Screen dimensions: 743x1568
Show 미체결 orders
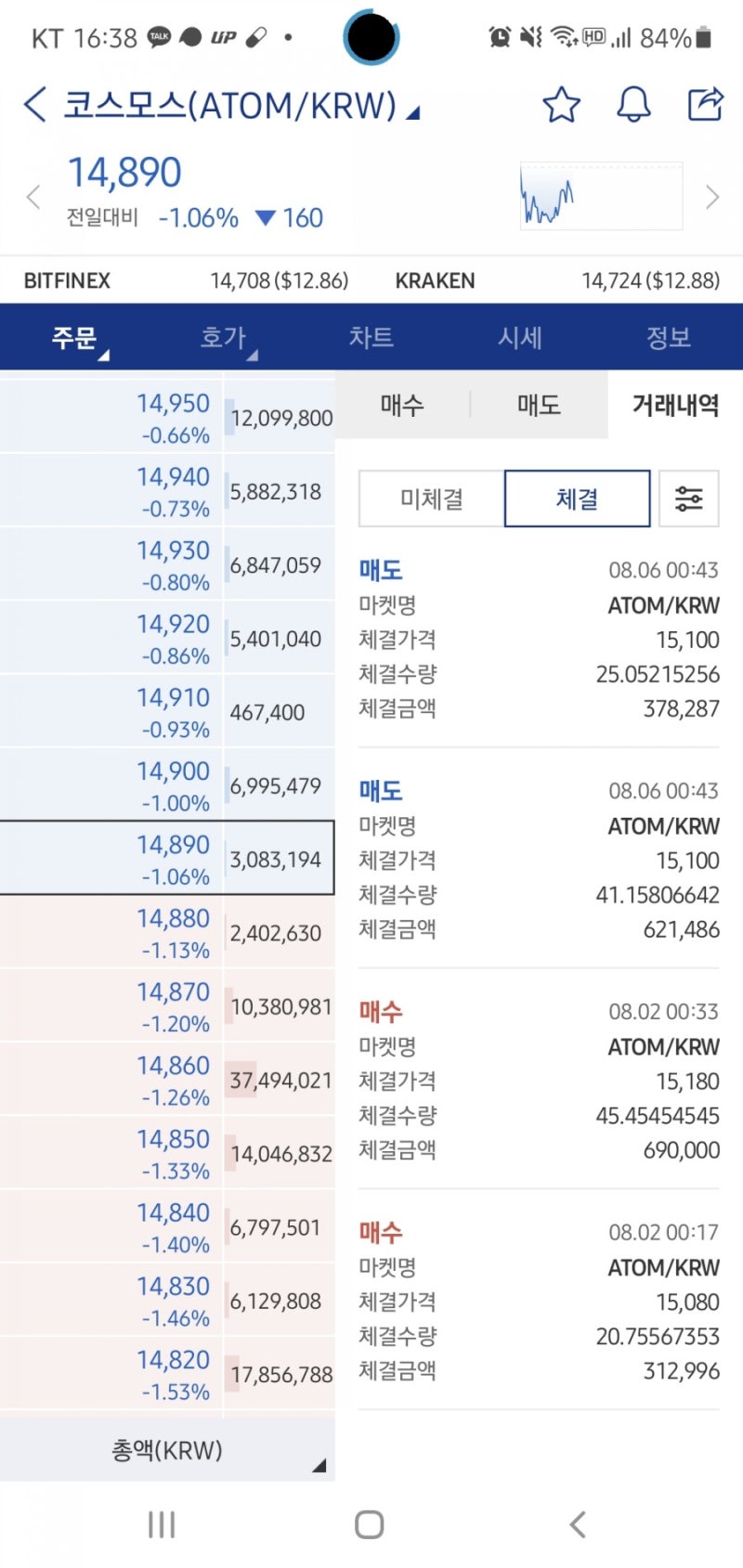tap(432, 499)
